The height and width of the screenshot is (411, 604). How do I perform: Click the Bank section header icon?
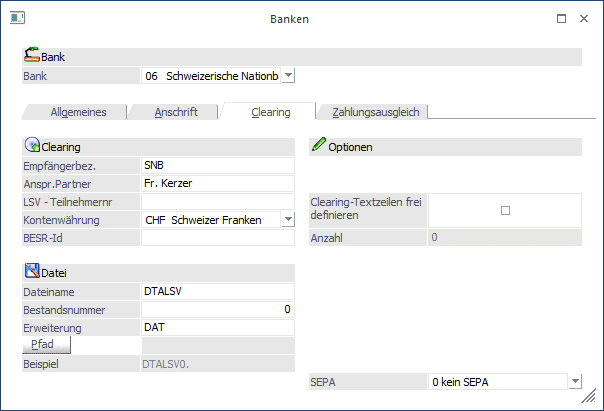pos(31,57)
